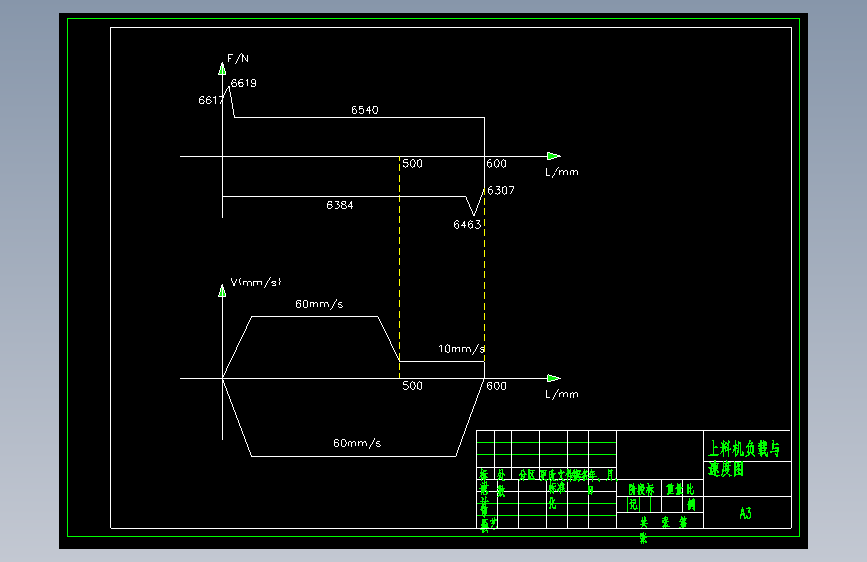The image size is (867, 562).
Task: Click the 600 tick label under the force graph
Action: pyautogui.click(x=497, y=164)
